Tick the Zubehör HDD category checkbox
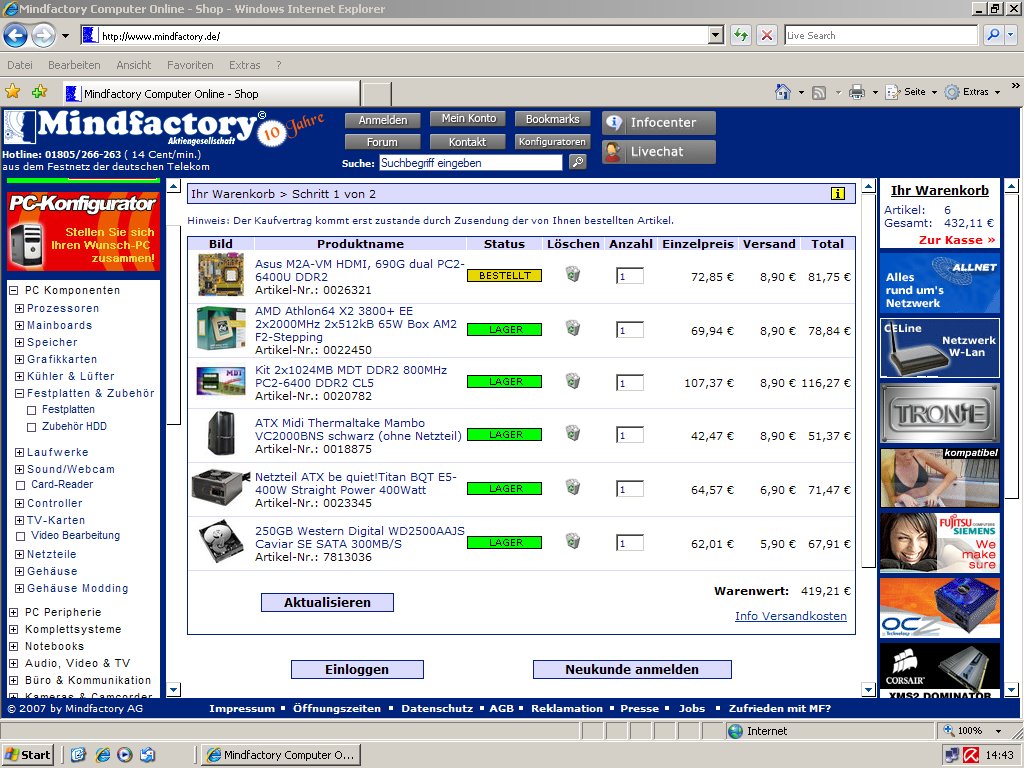1024x768 pixels. pos(31,428)
